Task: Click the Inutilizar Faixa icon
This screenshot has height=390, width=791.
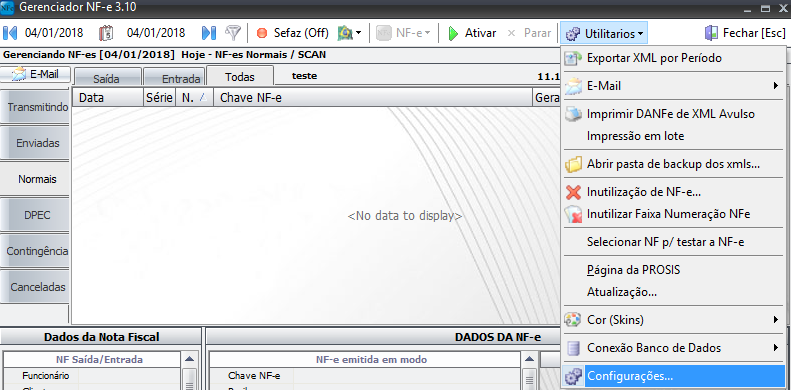Action: [573, 214]
